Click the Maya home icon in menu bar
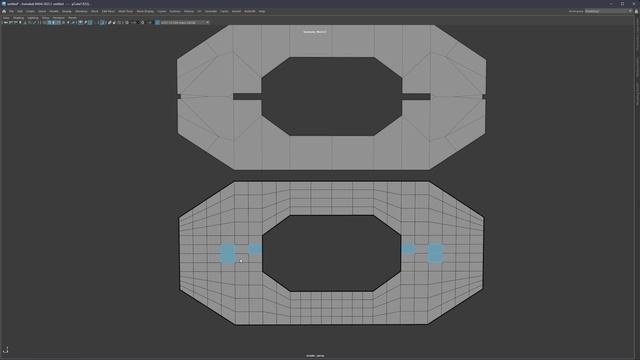The height and width of the screenshot is (360, 640). click(x=4, y=11)
